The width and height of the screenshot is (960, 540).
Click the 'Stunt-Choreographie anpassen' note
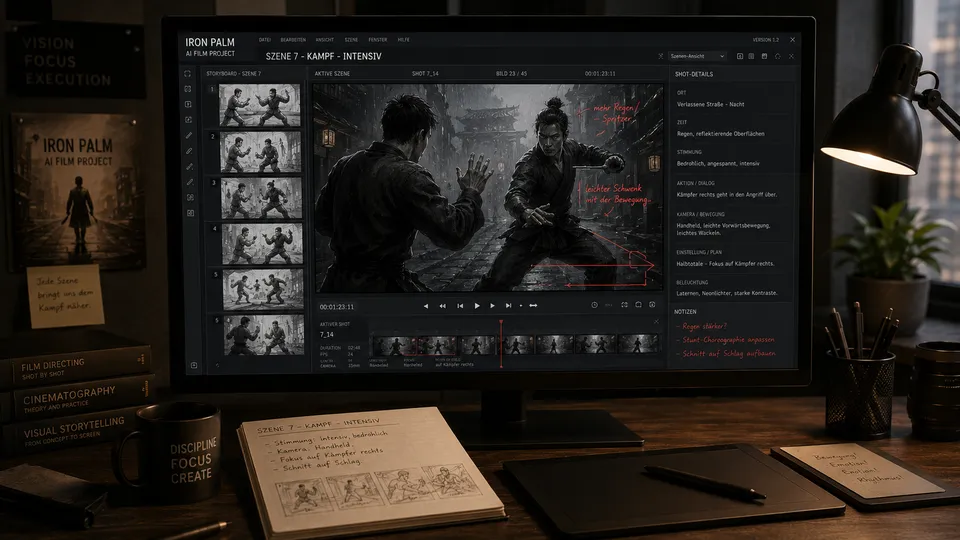[x=728, y=340]
